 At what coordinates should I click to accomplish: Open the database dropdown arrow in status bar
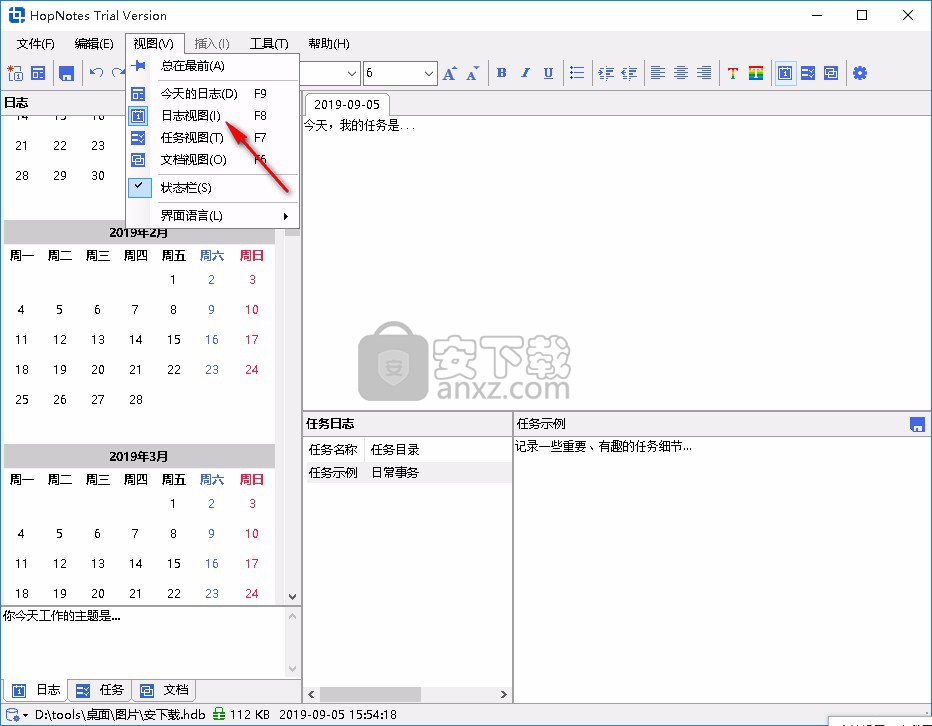pyautogui.click(x=26, y=715)
